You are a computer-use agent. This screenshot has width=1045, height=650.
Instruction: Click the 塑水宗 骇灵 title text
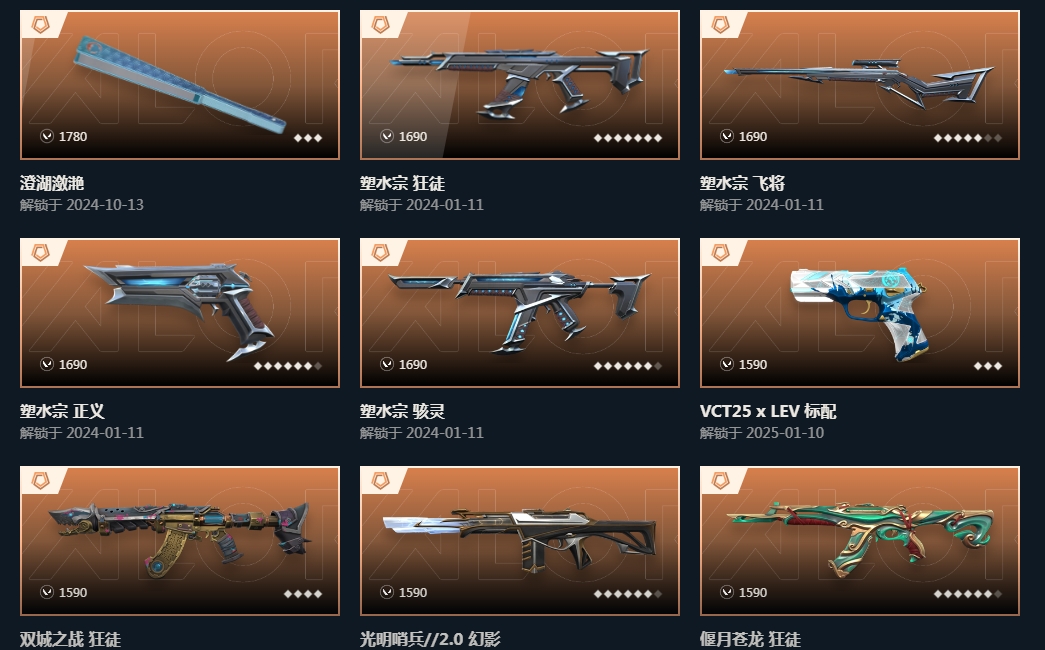pos(403,411)
